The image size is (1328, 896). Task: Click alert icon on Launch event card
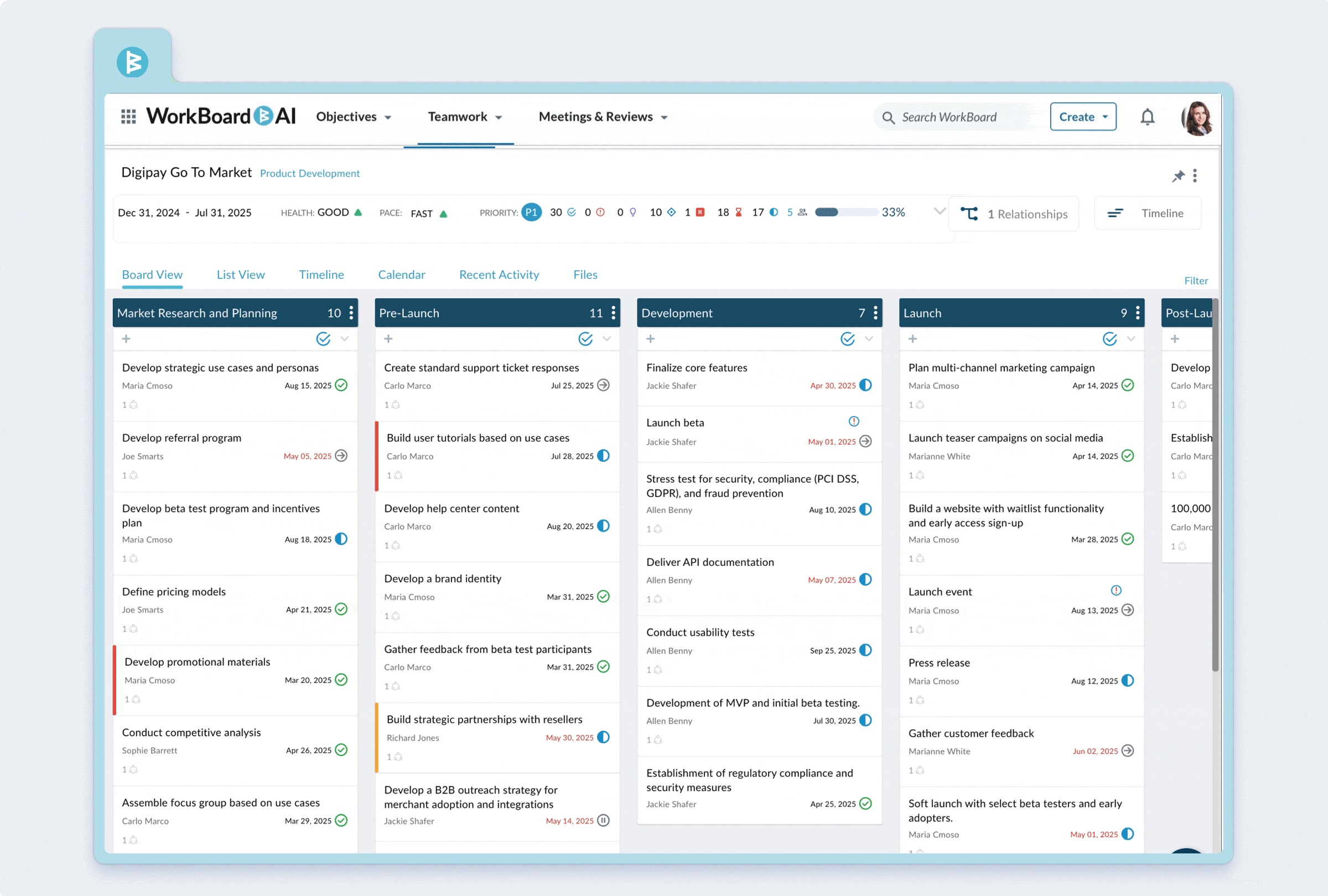1116,591
